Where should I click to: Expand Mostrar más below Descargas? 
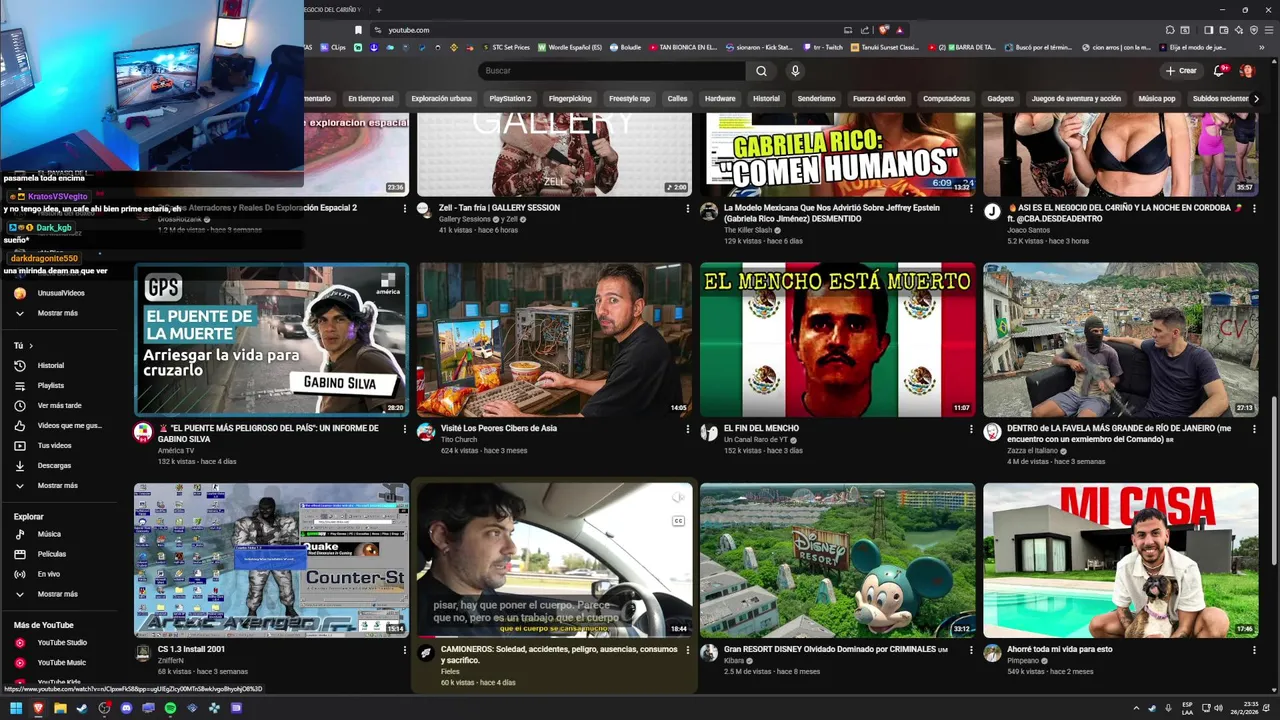57,486
